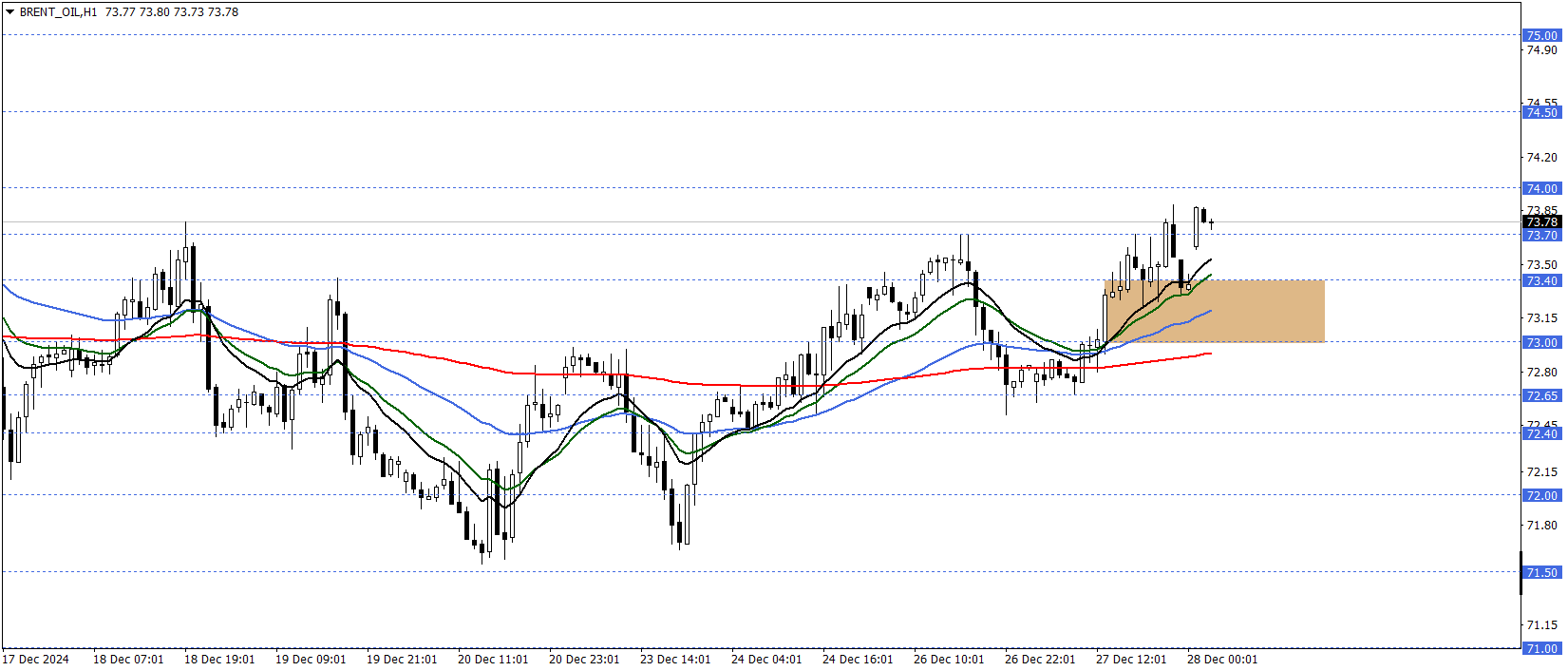The height and width of the screenshot is (671, 1568).
Task: Click the 23 Dec 14:01 time label
Action: tap(675, 659)
